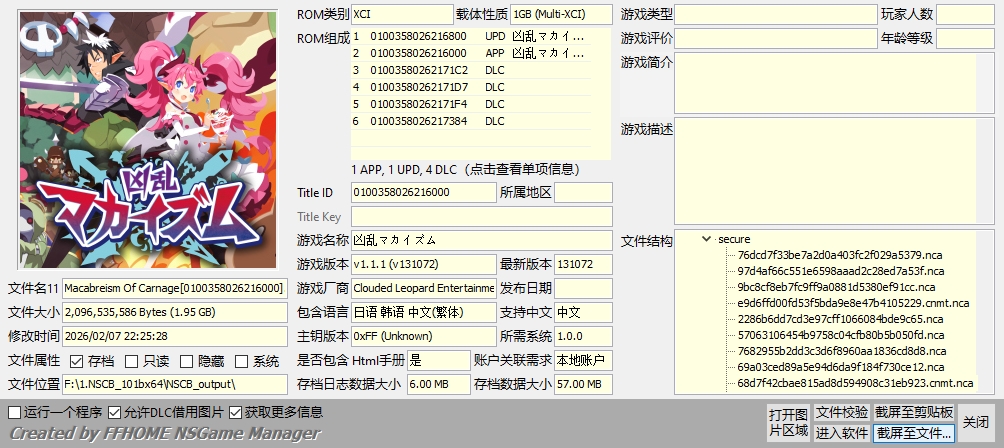Select the UPD row in ROM composition list
This screenshot has height=448, width=1004.
point(480,36)
